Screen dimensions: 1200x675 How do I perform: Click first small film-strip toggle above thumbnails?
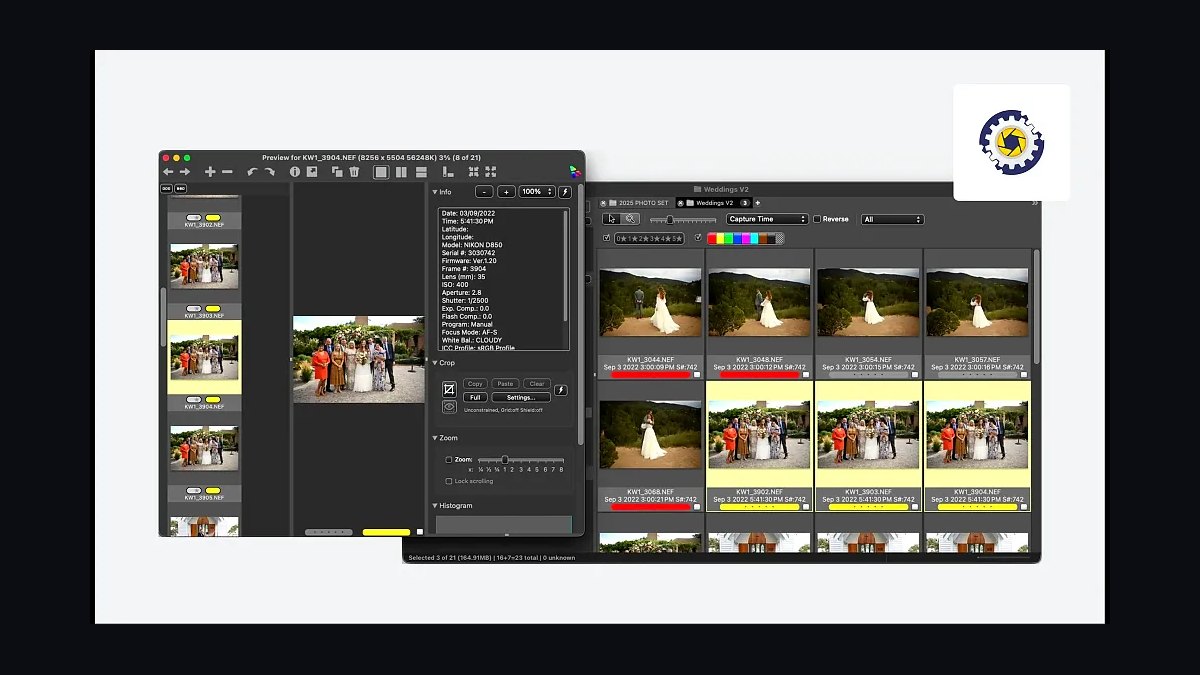click(166, 188)
